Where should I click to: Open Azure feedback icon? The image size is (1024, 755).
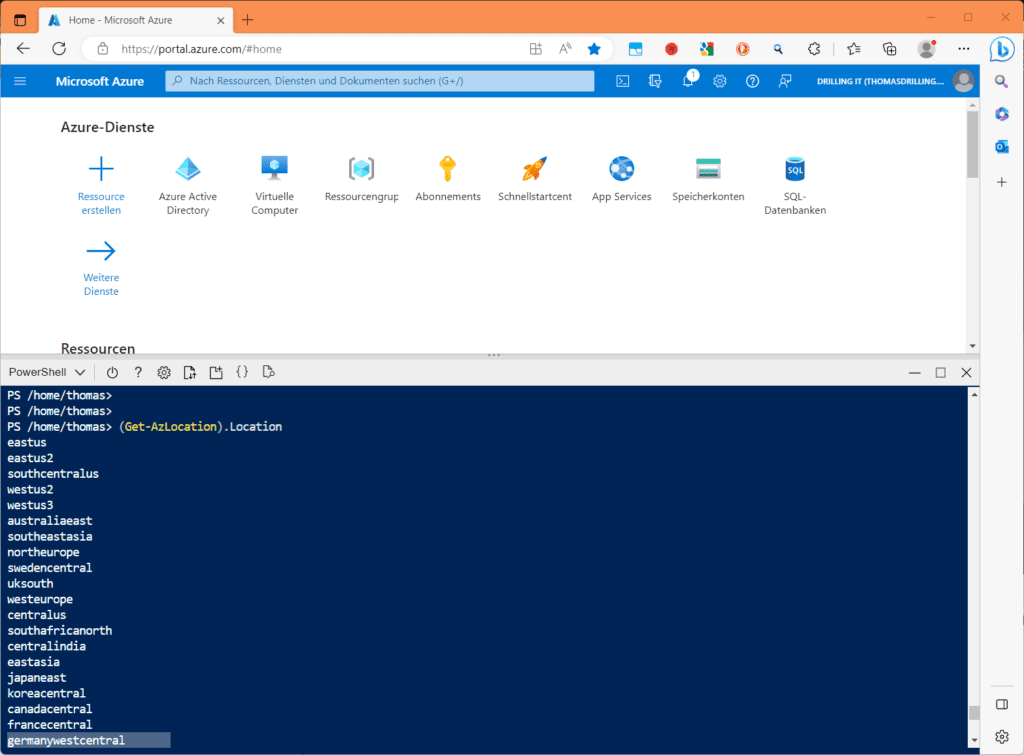click(x=785, y=81)
